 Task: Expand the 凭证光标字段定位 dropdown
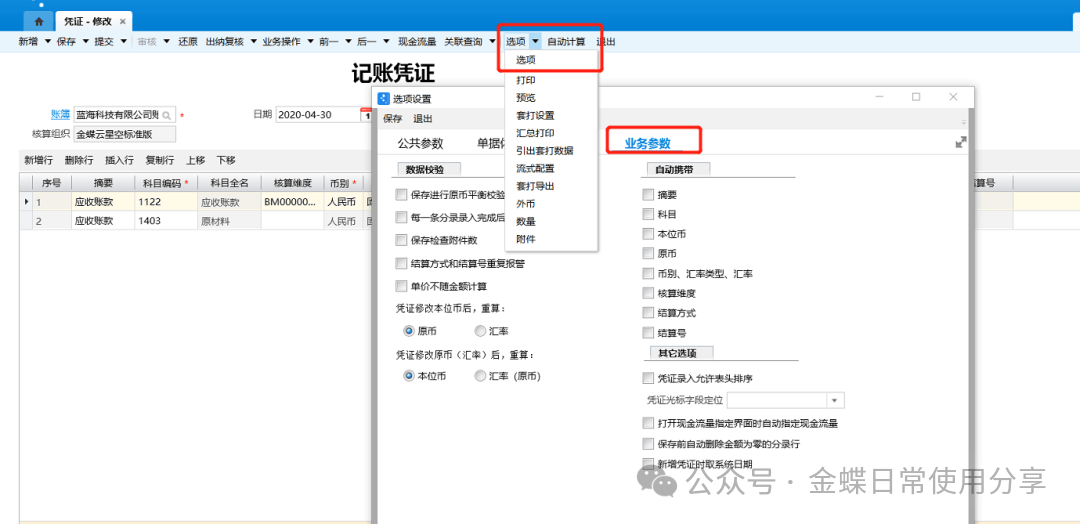click(835, 400)
